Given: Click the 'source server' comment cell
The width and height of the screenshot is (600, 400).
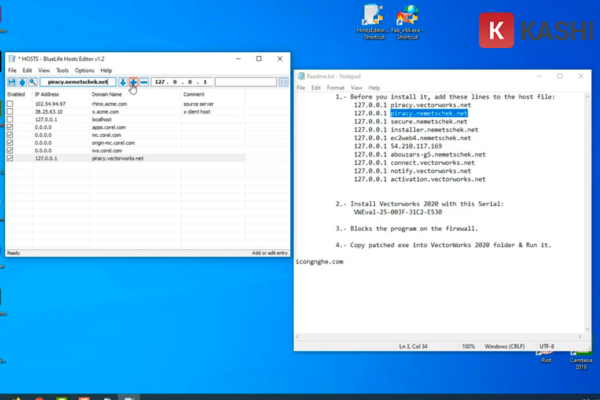Looking at the screenshot, I should point(198,104).
